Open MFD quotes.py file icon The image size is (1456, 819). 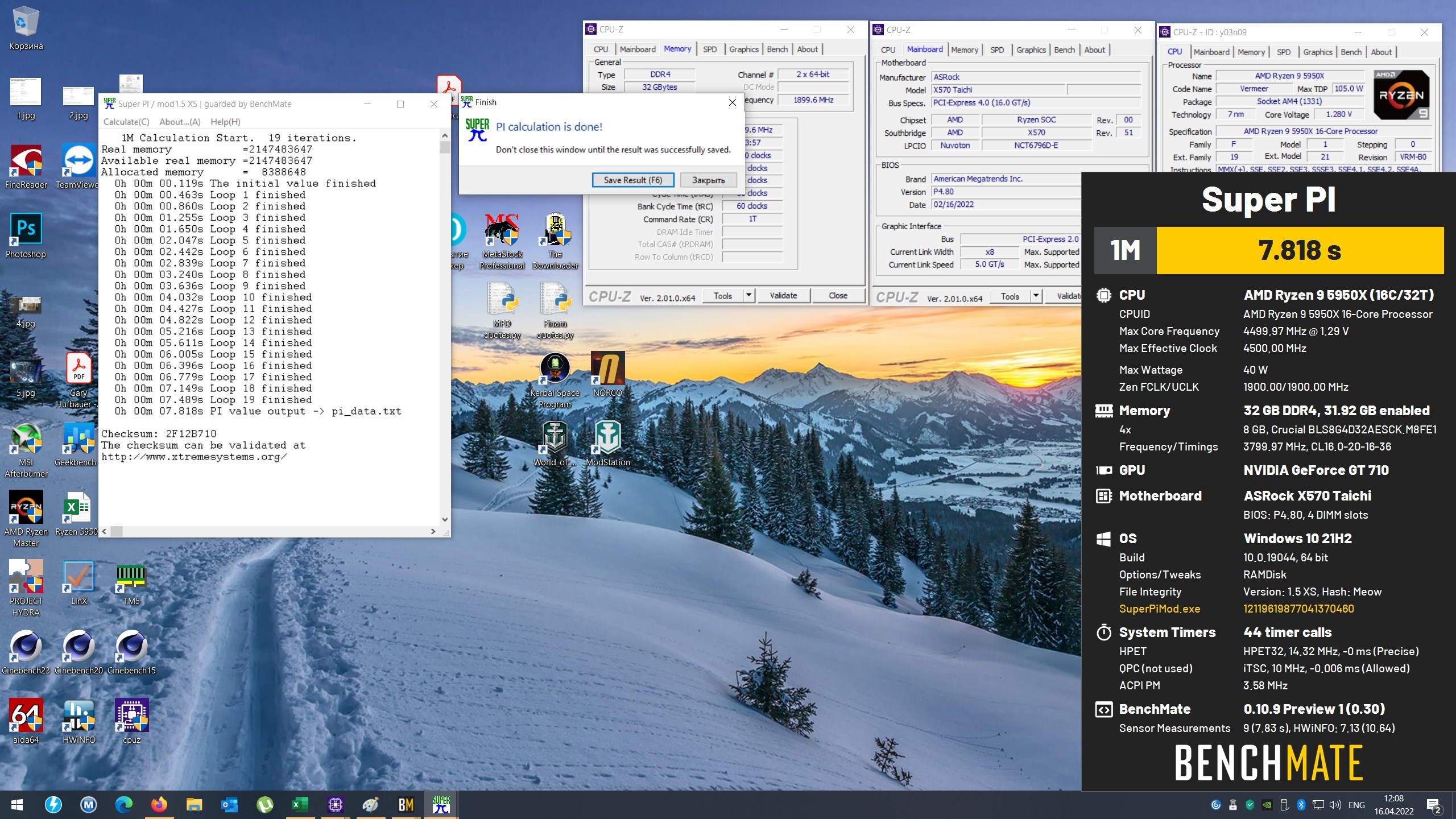(x=502, y=312)
